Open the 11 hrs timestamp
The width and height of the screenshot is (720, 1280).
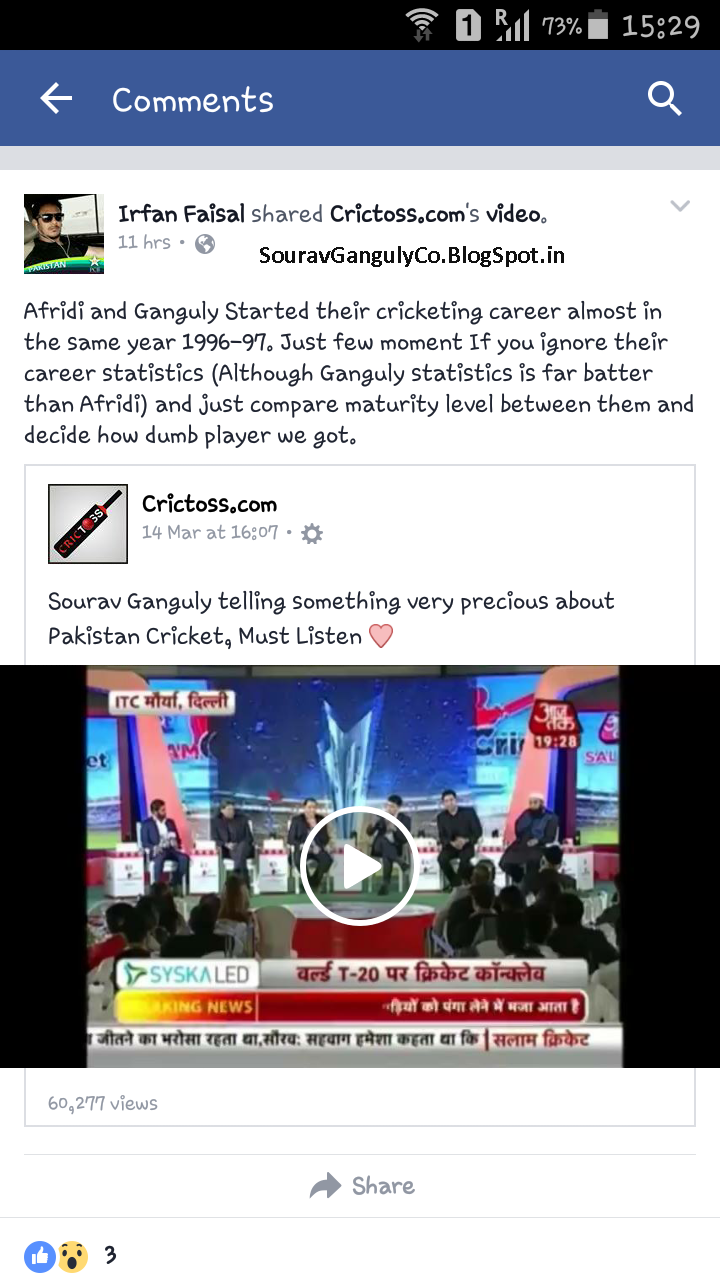pos(144,242)
